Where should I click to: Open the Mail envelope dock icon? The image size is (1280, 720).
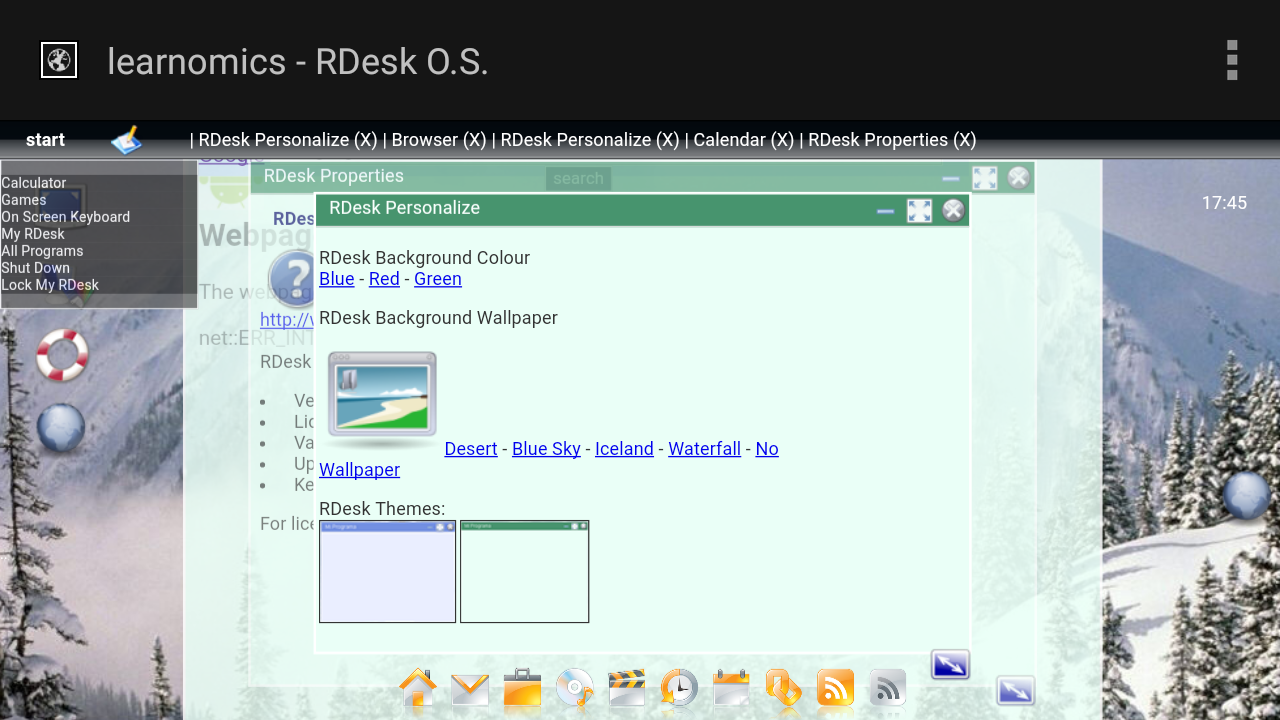470,689
